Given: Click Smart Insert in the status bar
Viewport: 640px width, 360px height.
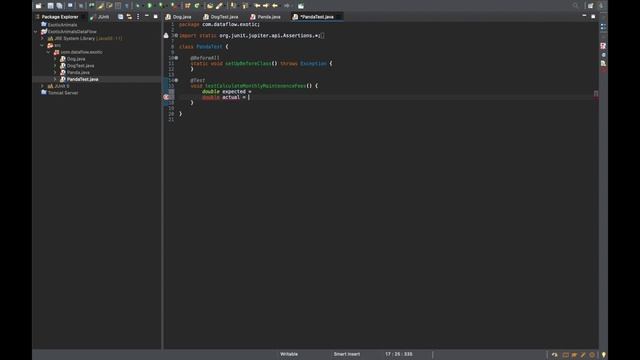Looking at the screenshot, I should pyautogui.click(x=347, y=354).
